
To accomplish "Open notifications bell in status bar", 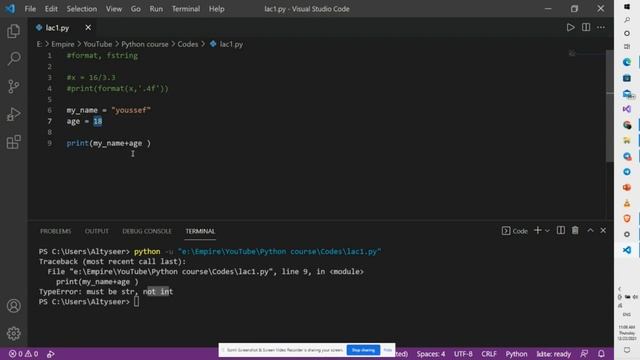I will (x=601, y=354).
